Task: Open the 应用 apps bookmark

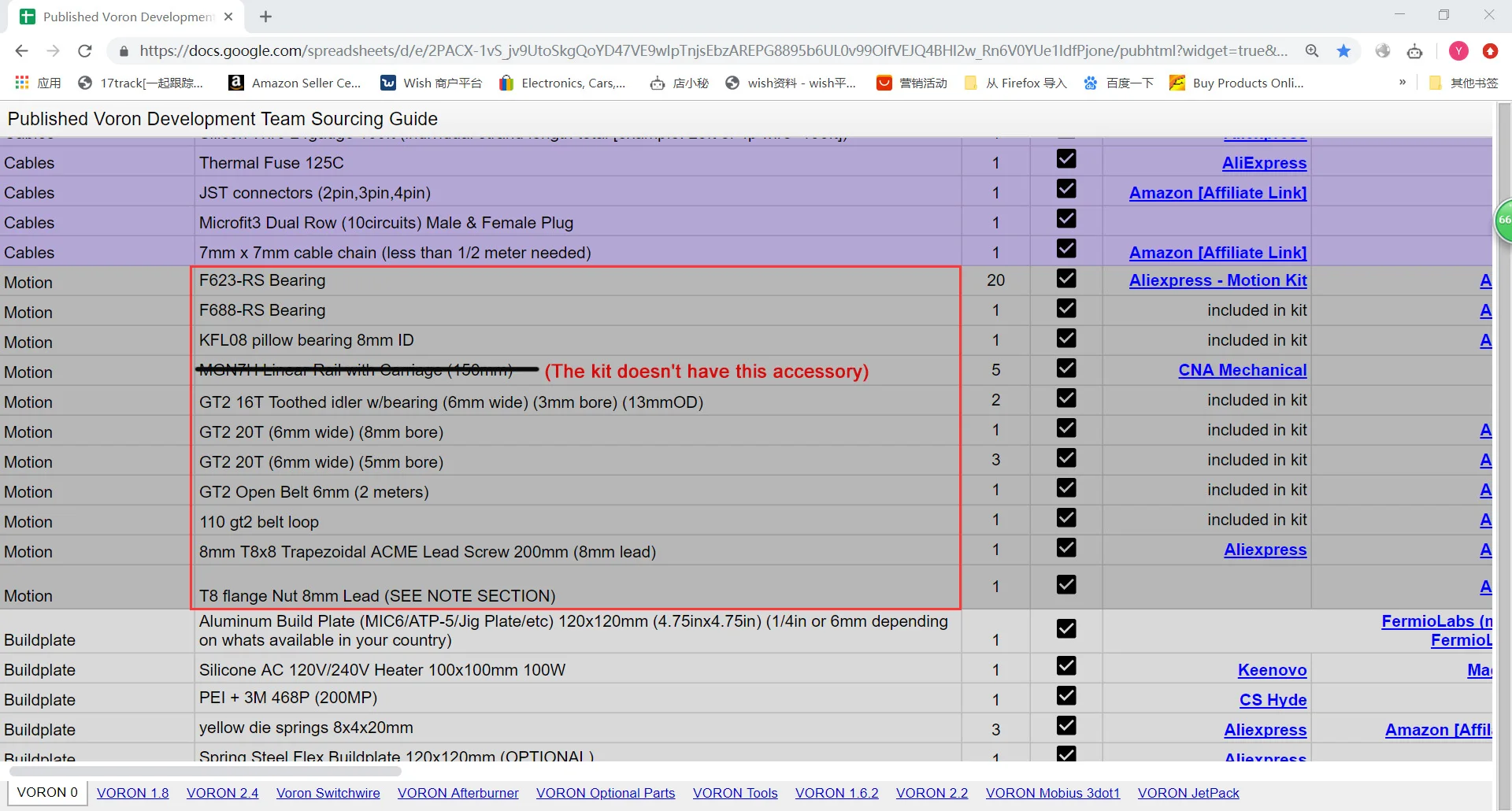Action: coord(38,83)
